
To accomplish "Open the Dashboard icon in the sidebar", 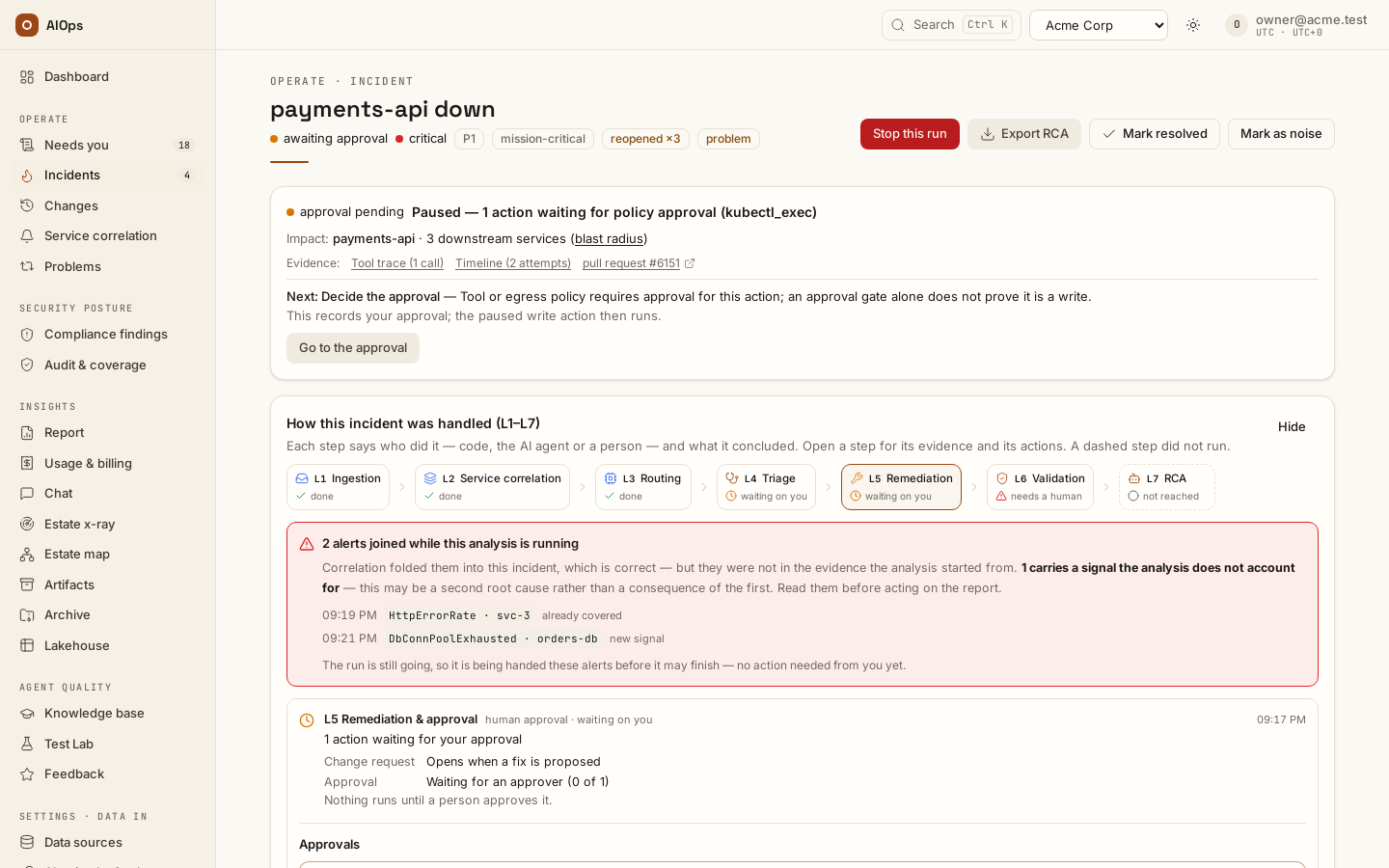I will (27, 77).
